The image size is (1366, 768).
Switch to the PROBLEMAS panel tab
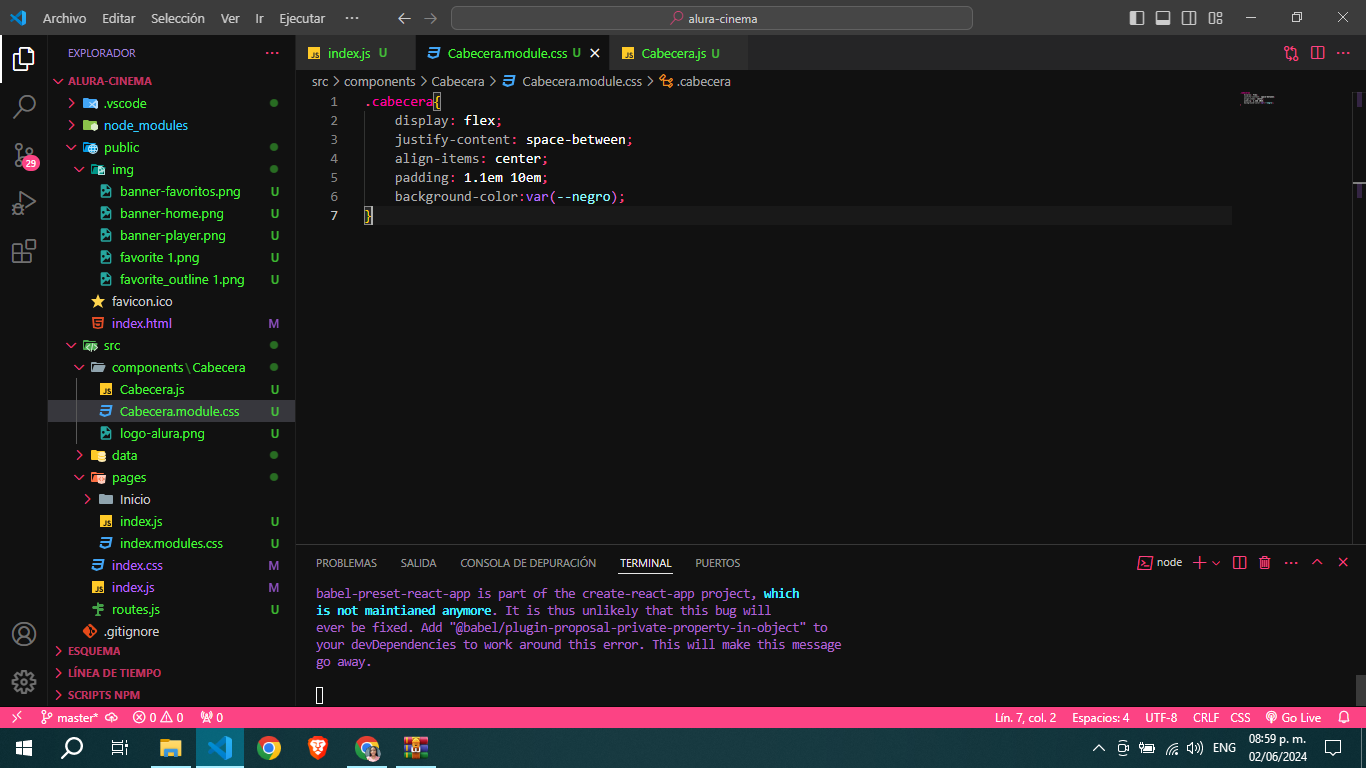[346, 563]
